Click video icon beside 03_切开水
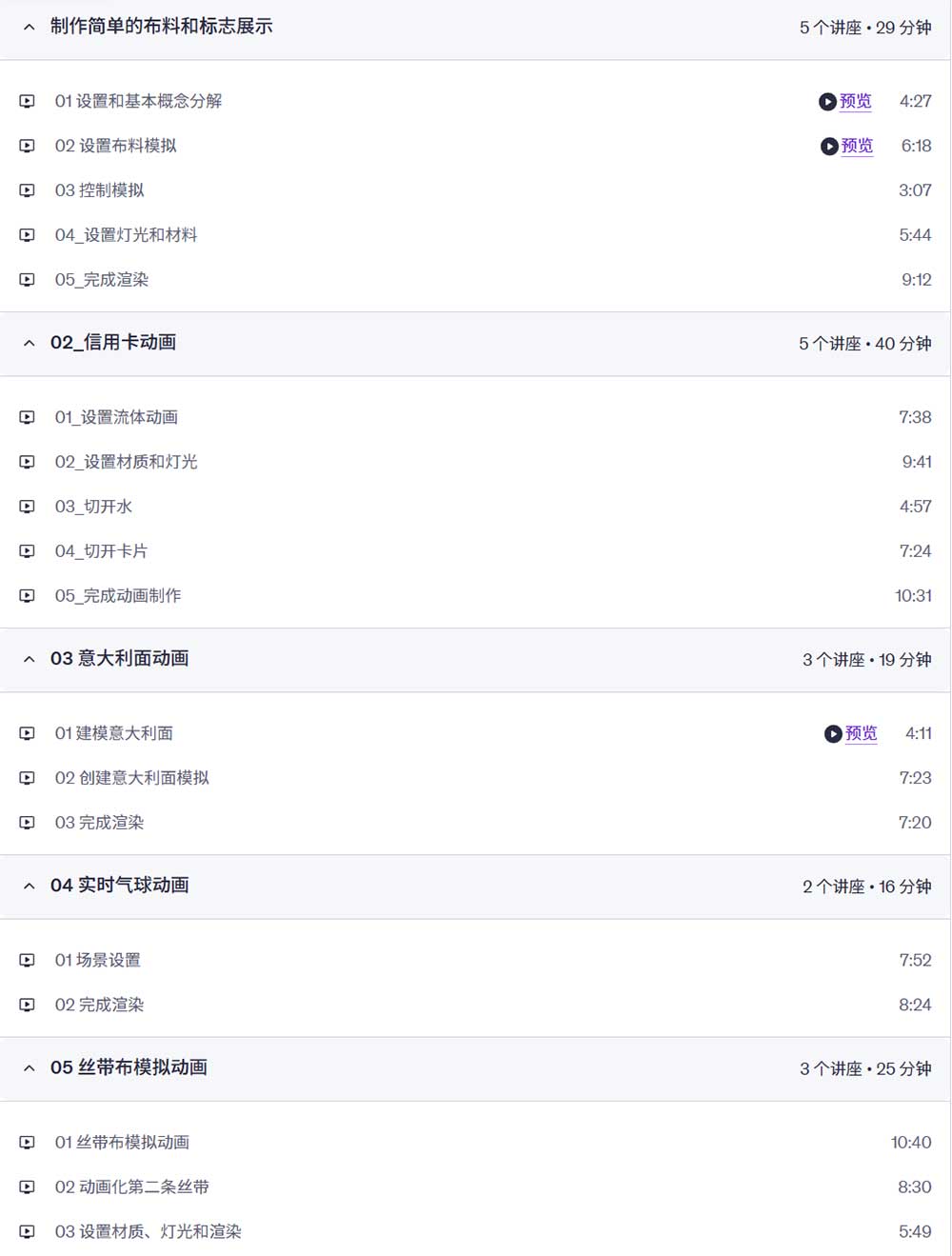This screenshot has height=1256, width=952. tap(28, 507)
